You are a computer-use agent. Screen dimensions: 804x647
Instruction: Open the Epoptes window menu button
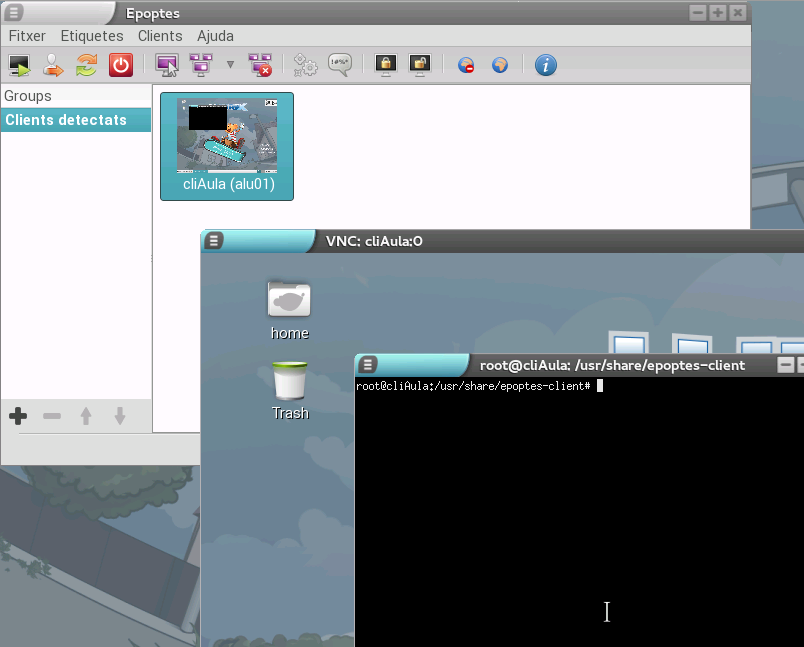[x=14, y=12]
